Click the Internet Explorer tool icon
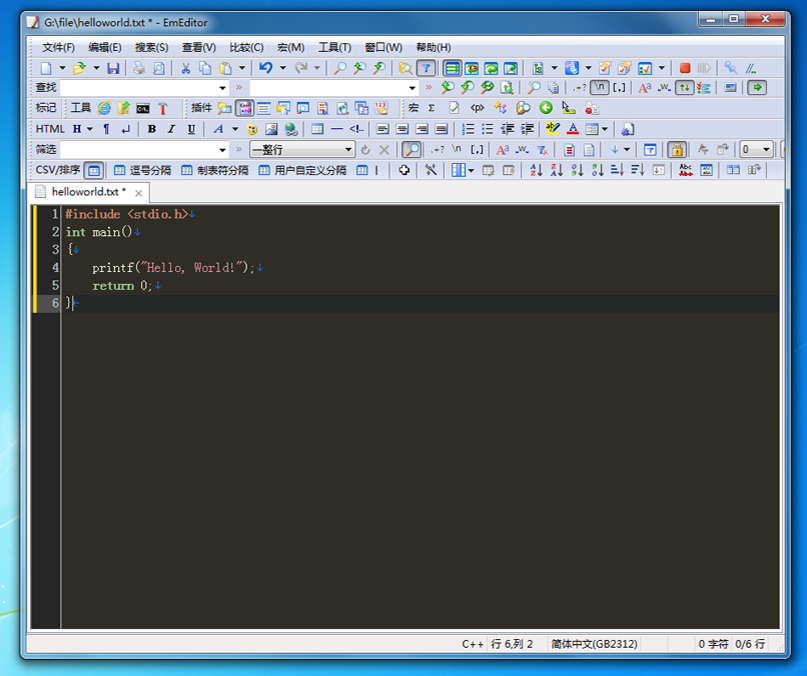Image resolution: width=807 pixels, height=676 pixels. tap(104, 108)
